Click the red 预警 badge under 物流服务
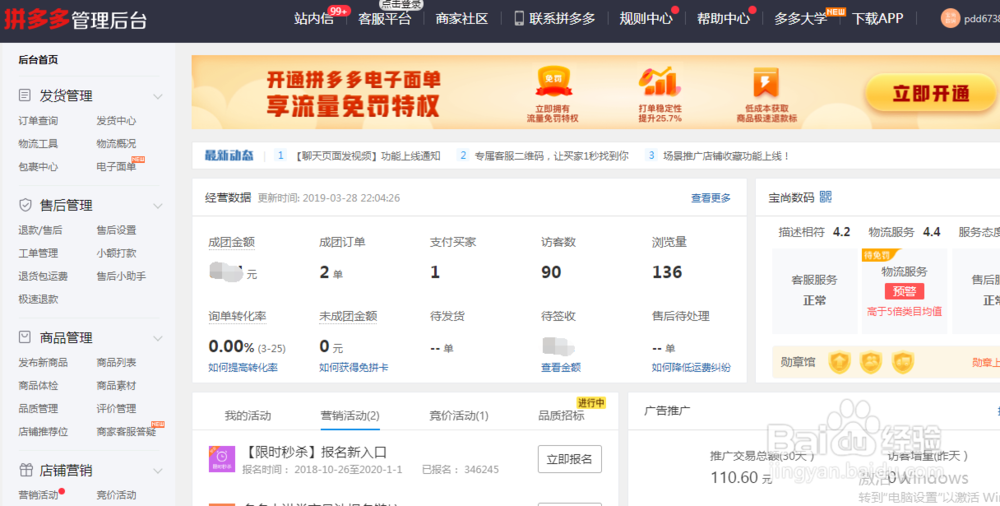1000x506 pixels. tap(904, 291)
